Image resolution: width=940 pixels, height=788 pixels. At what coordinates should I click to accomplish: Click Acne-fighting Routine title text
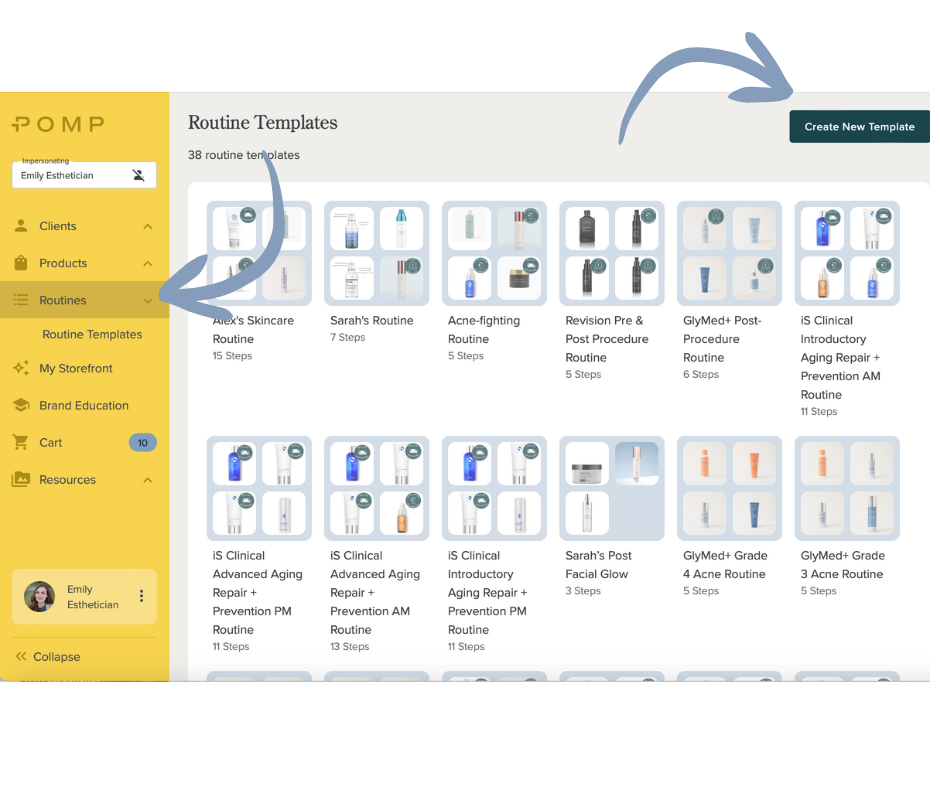pyautogui.click(x=484, y=329)
